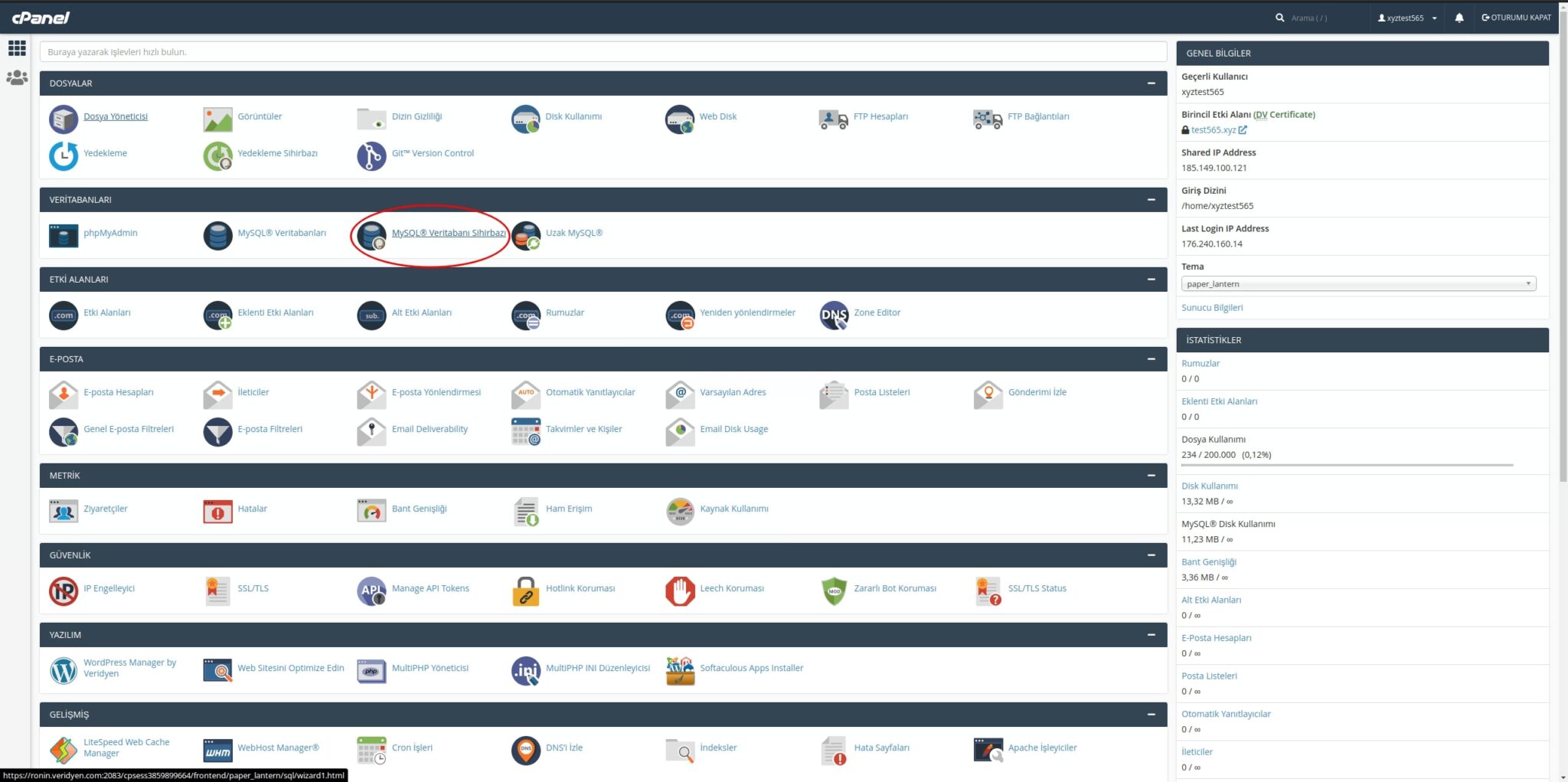Open the Dosya Yöneticisi file manager icon
Viewport: 1568px width, 782px height.
tap(64, 119)
